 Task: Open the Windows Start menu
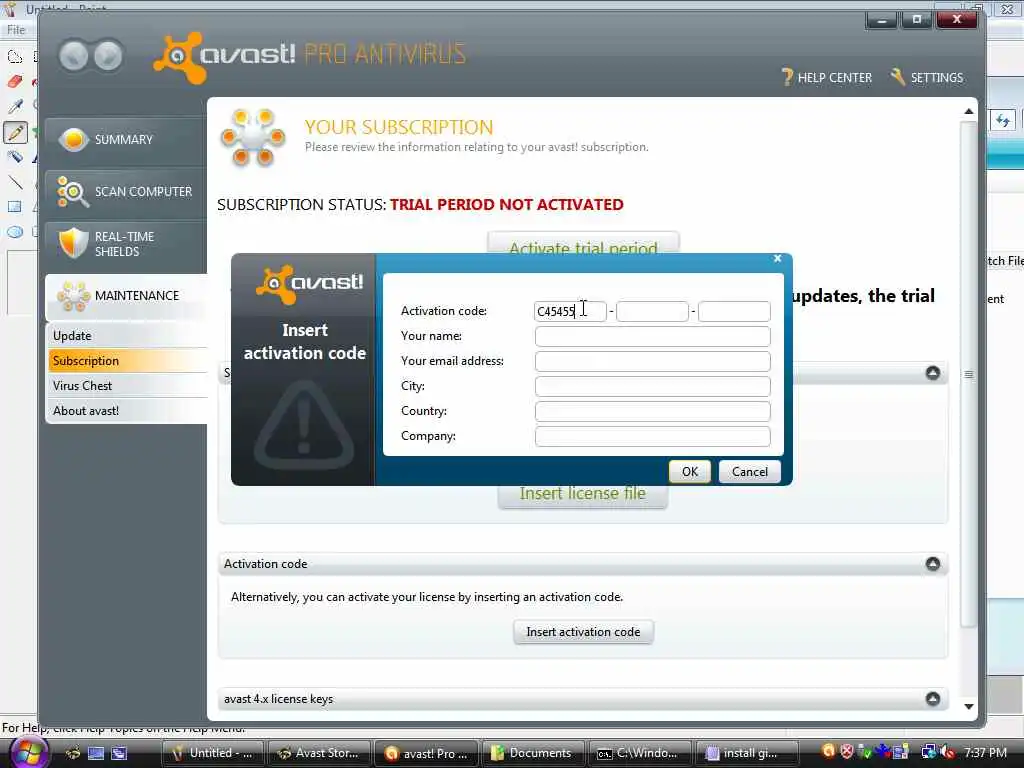[29, 753]
